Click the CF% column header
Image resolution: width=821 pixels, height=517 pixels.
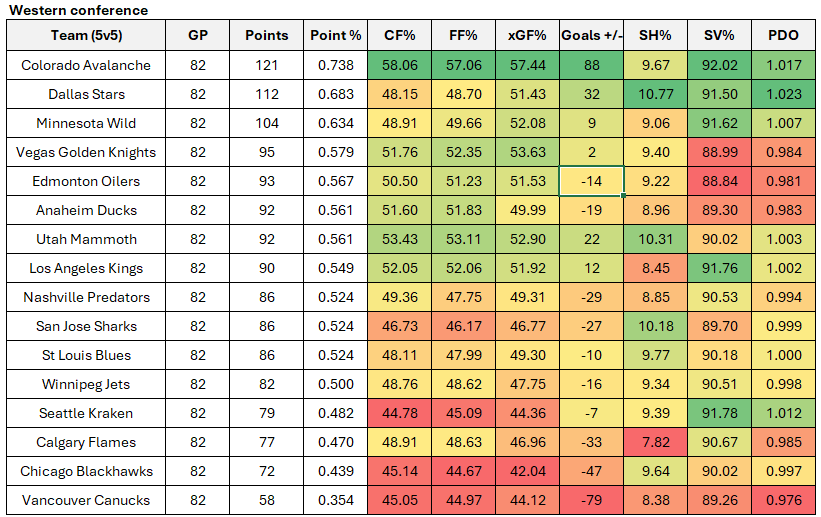pos(400,35)
